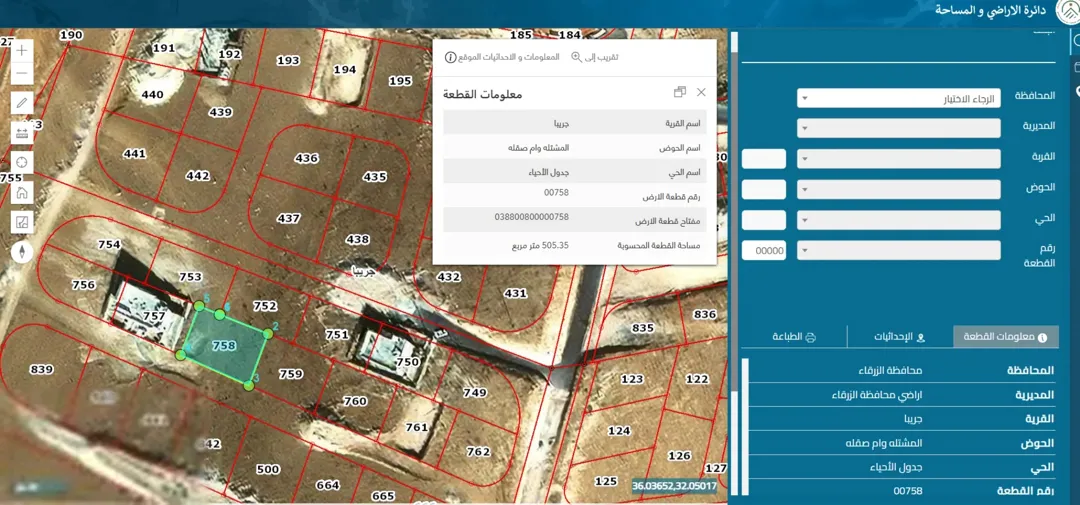Switch to the معلومات القطعة tab
This screenshot has height=505, width=1080.
[x=1006, y=337]
